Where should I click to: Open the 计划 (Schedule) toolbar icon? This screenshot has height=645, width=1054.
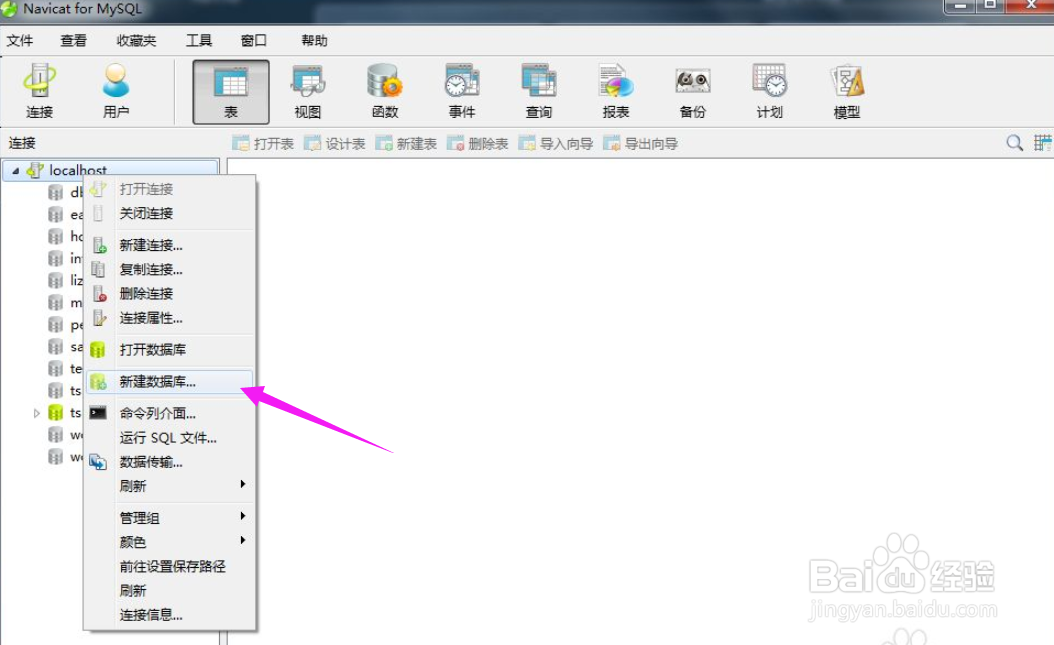point(770,92)
